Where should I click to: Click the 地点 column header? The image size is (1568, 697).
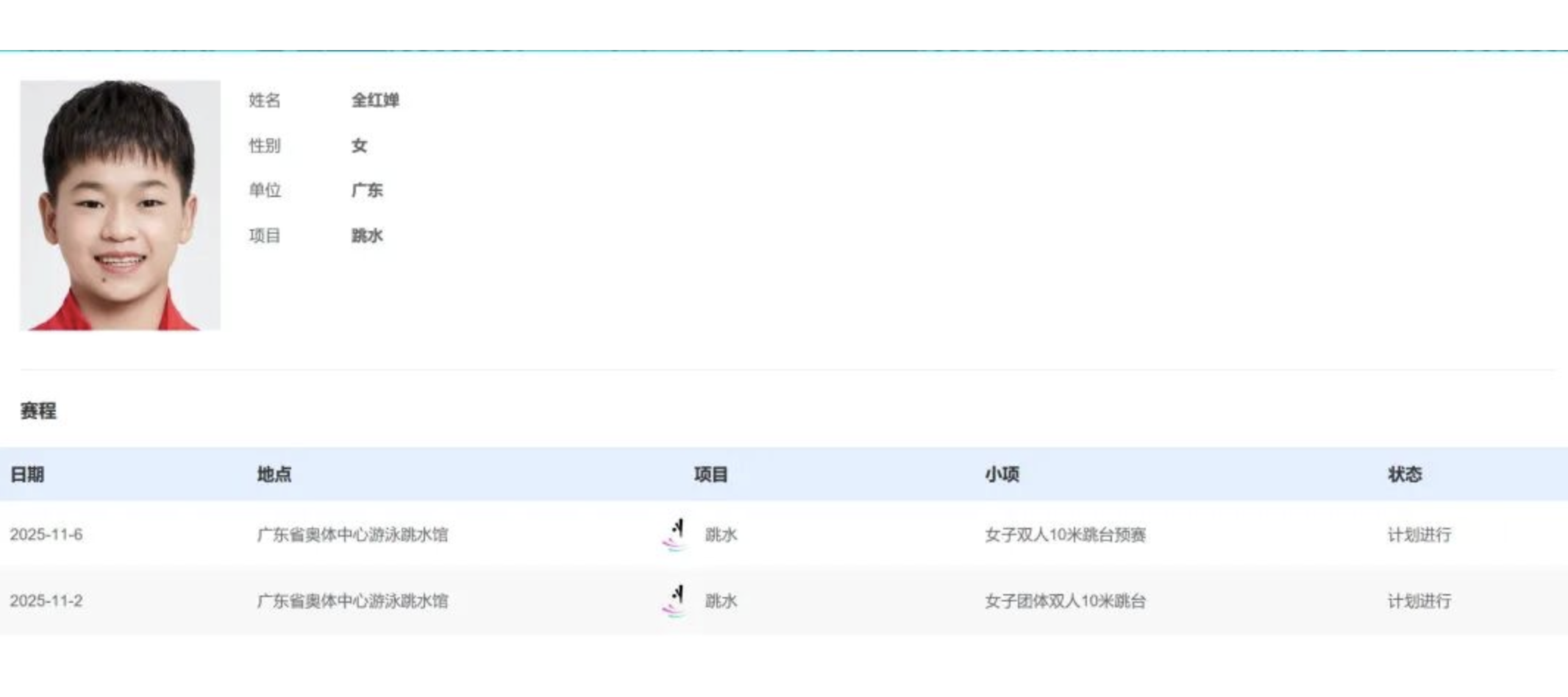point(274,474)
